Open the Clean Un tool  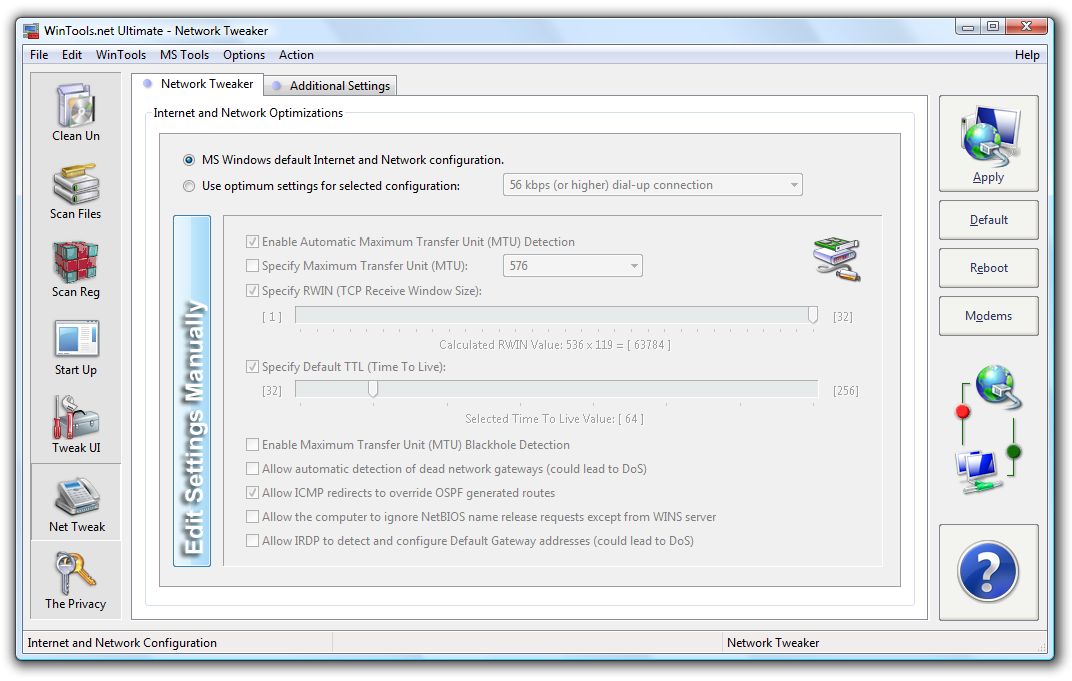[x=76, y=112]
